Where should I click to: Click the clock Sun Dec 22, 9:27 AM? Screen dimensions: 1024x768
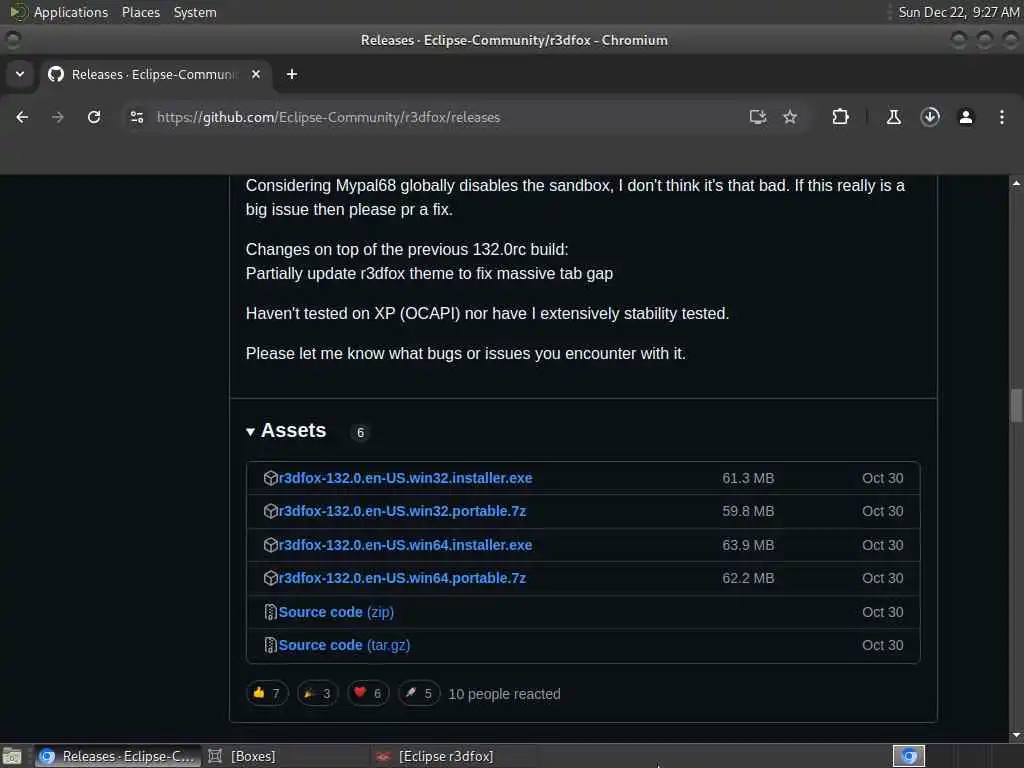click(959, 12)
